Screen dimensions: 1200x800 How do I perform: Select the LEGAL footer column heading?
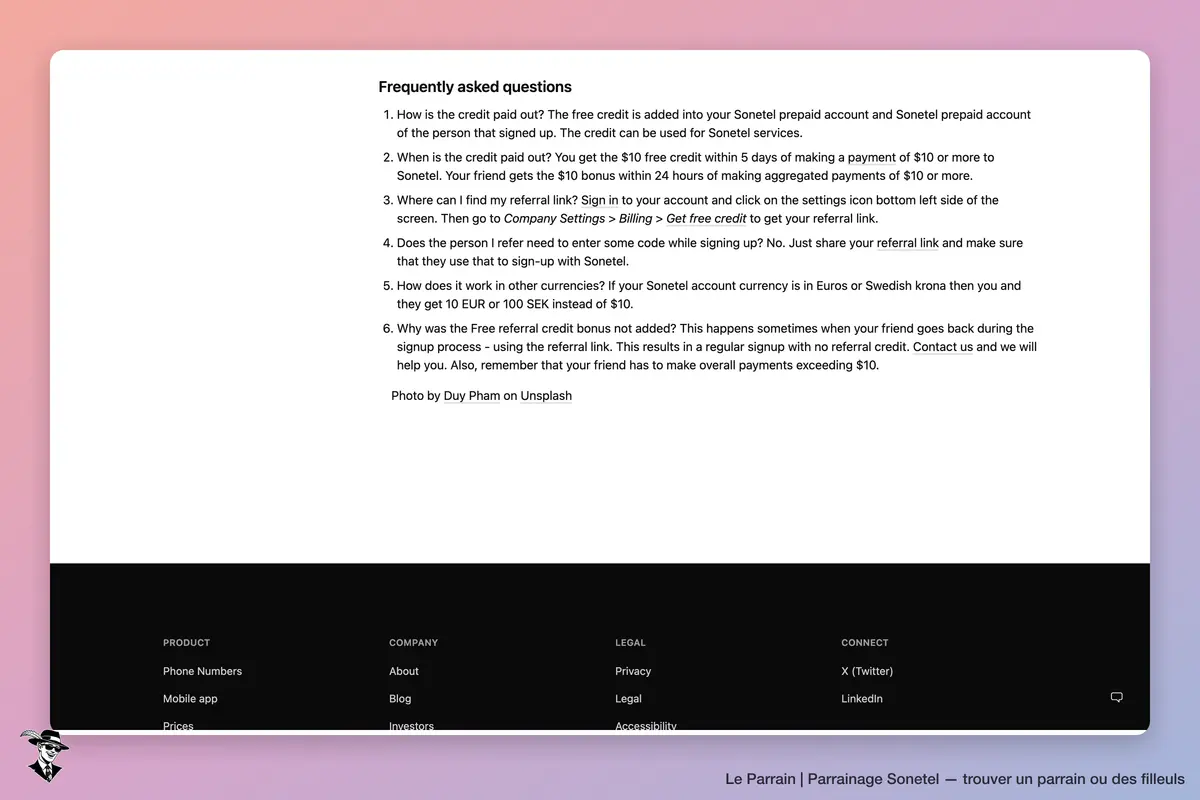pyautogui.click(x=630, y=643)
